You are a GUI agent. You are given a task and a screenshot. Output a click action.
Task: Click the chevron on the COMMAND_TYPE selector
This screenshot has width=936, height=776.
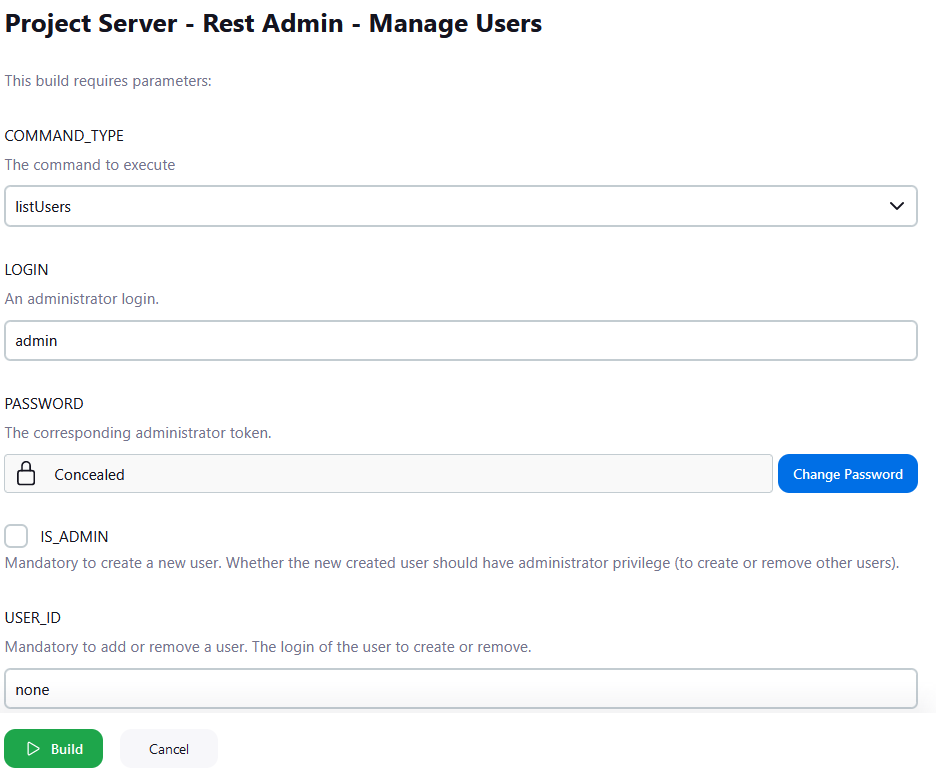click(898, 206)
